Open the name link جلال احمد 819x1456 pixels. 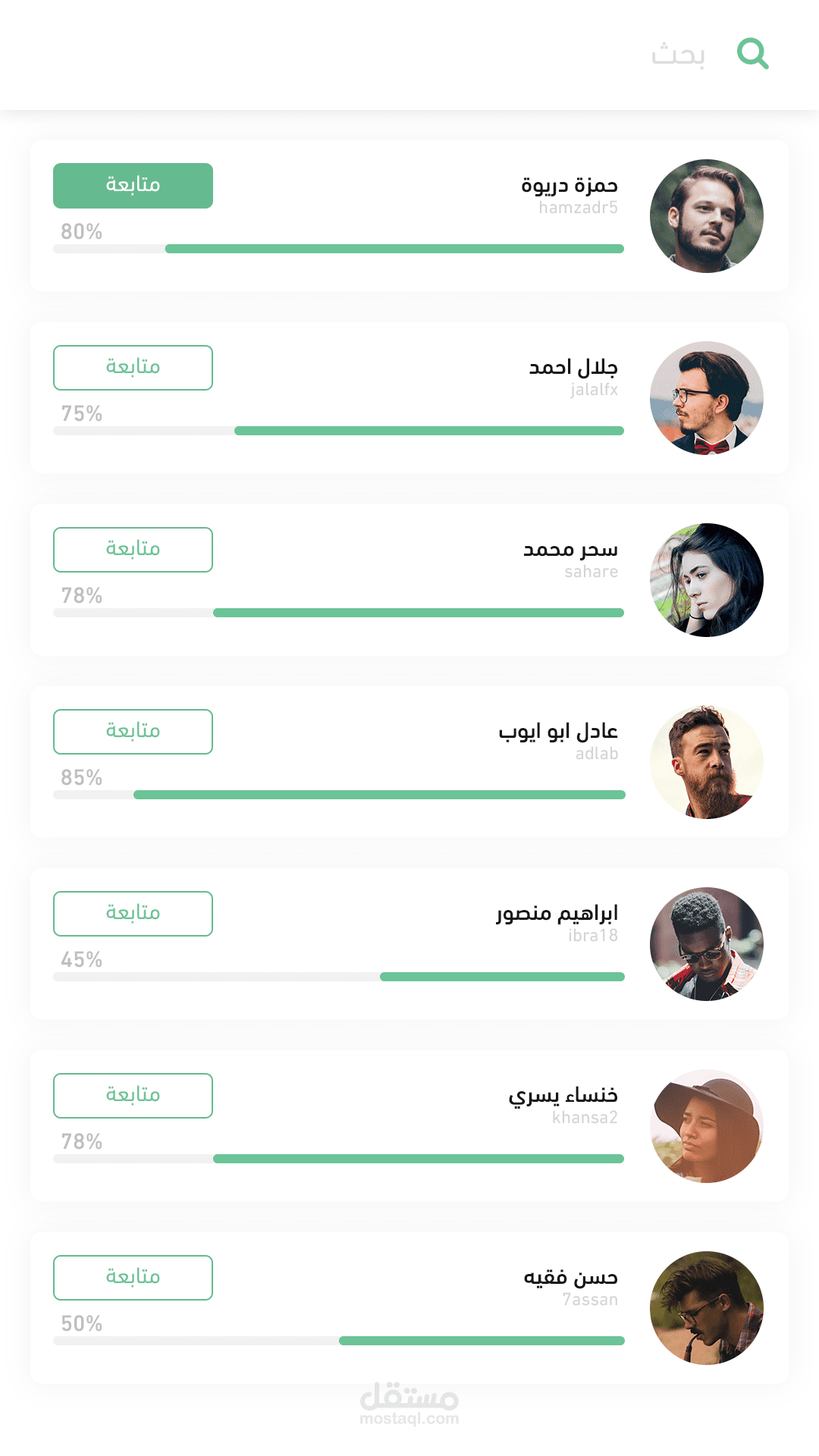click(573, 368)
